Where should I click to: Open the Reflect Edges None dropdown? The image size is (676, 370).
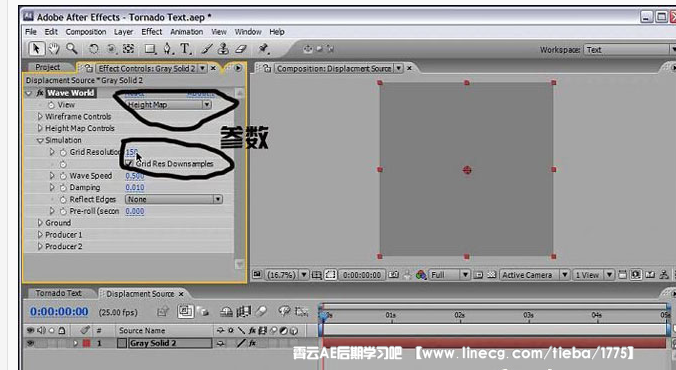[x=174, y=199]
